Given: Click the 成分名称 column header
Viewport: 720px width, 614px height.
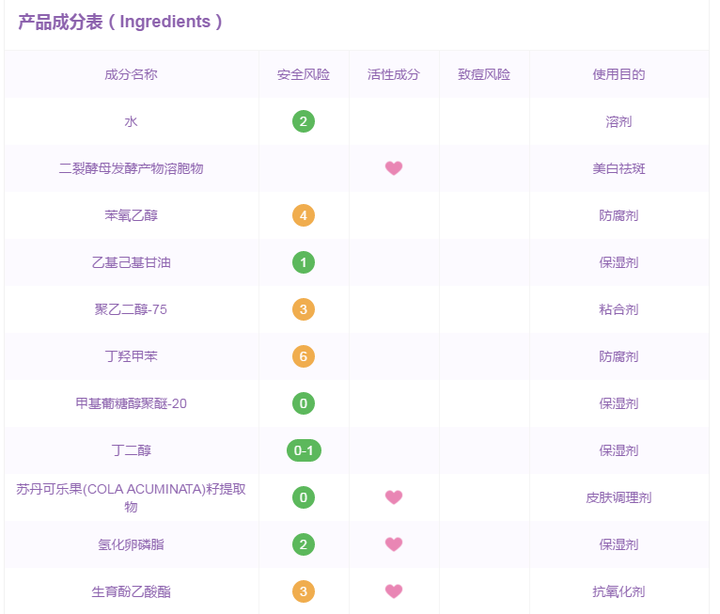Looking at the screenshot, I should coord(131,74).
